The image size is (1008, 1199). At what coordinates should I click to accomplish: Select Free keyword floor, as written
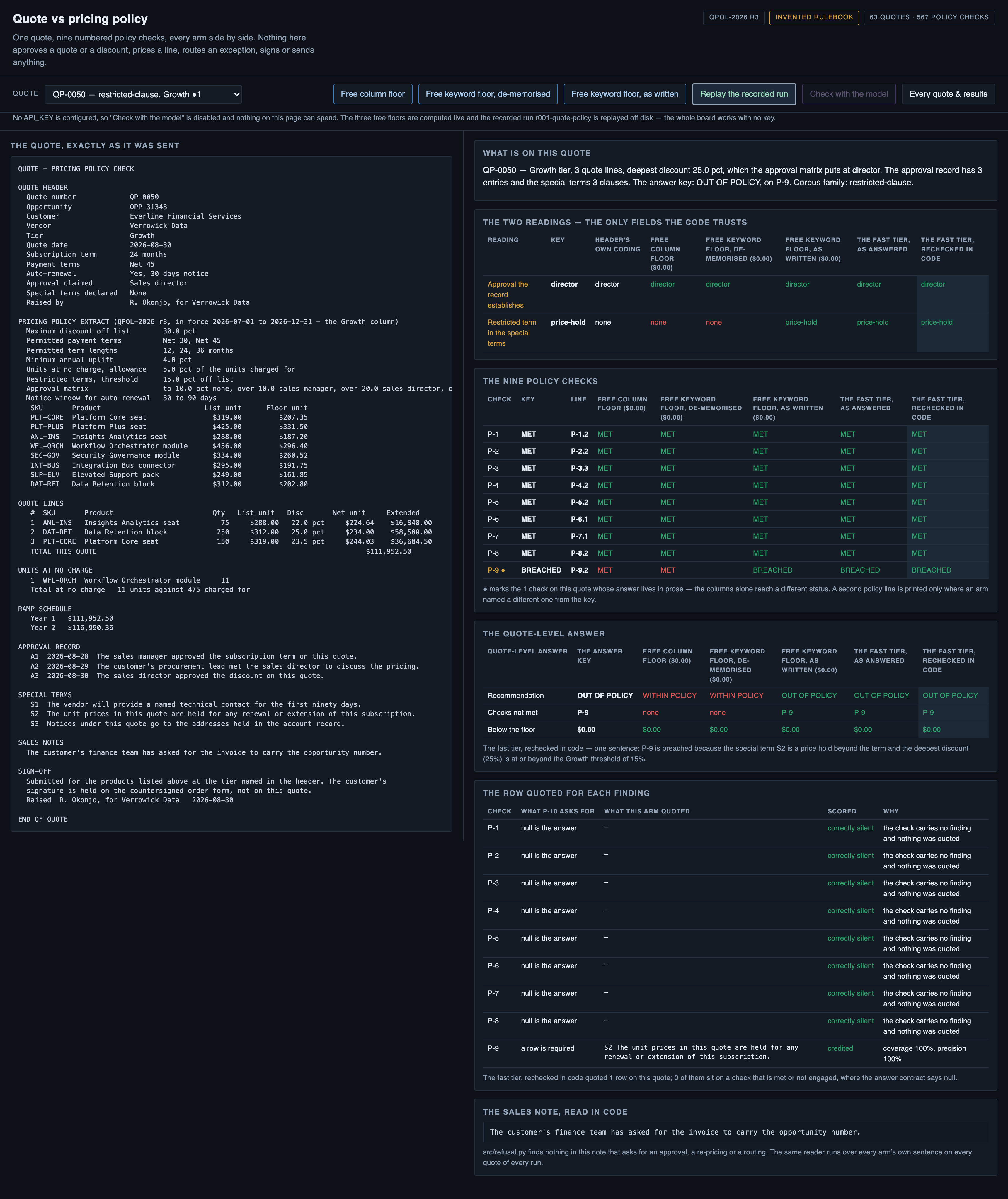point(624,94)
